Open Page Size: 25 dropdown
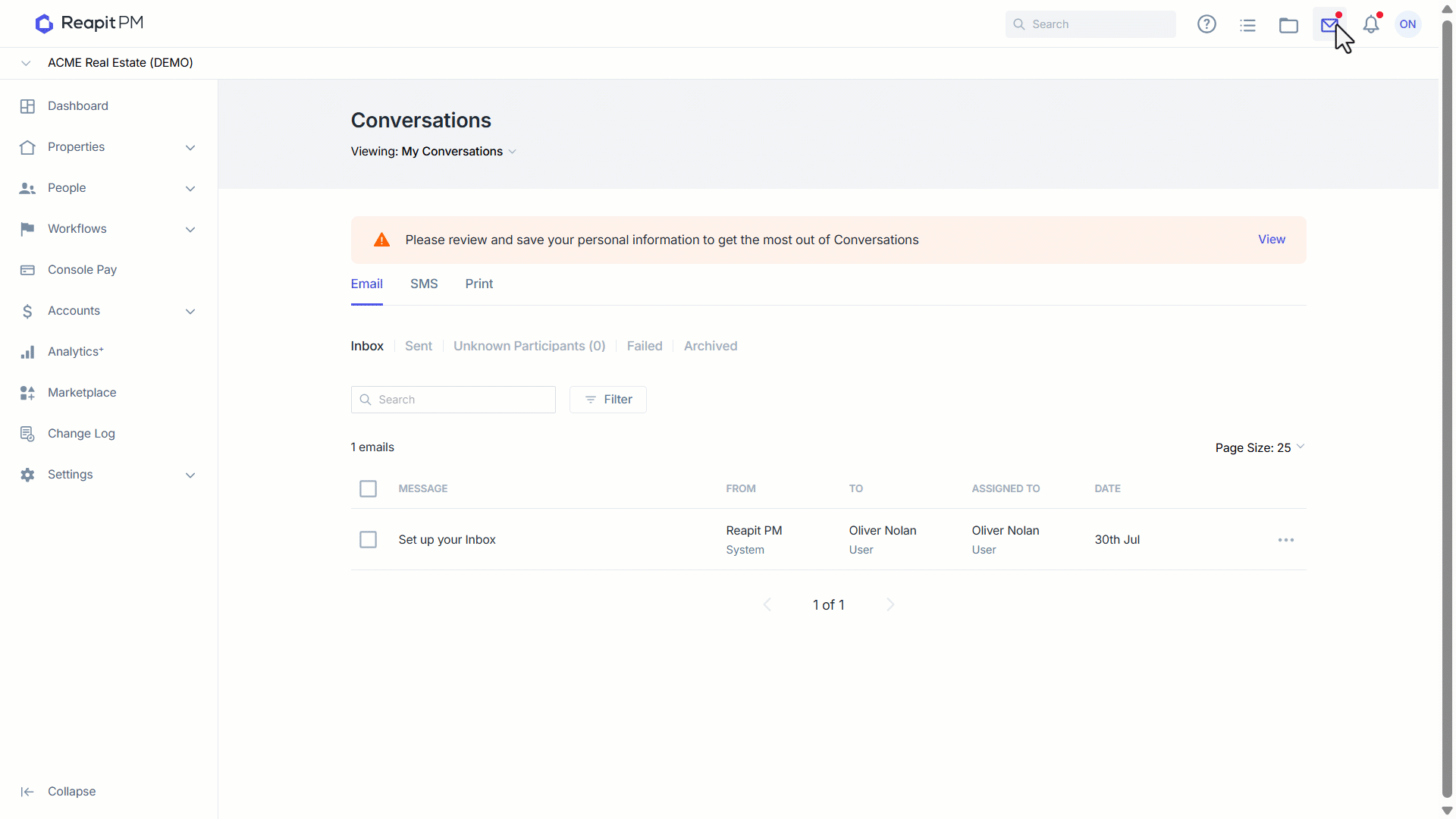 (x=1260, y=447)
